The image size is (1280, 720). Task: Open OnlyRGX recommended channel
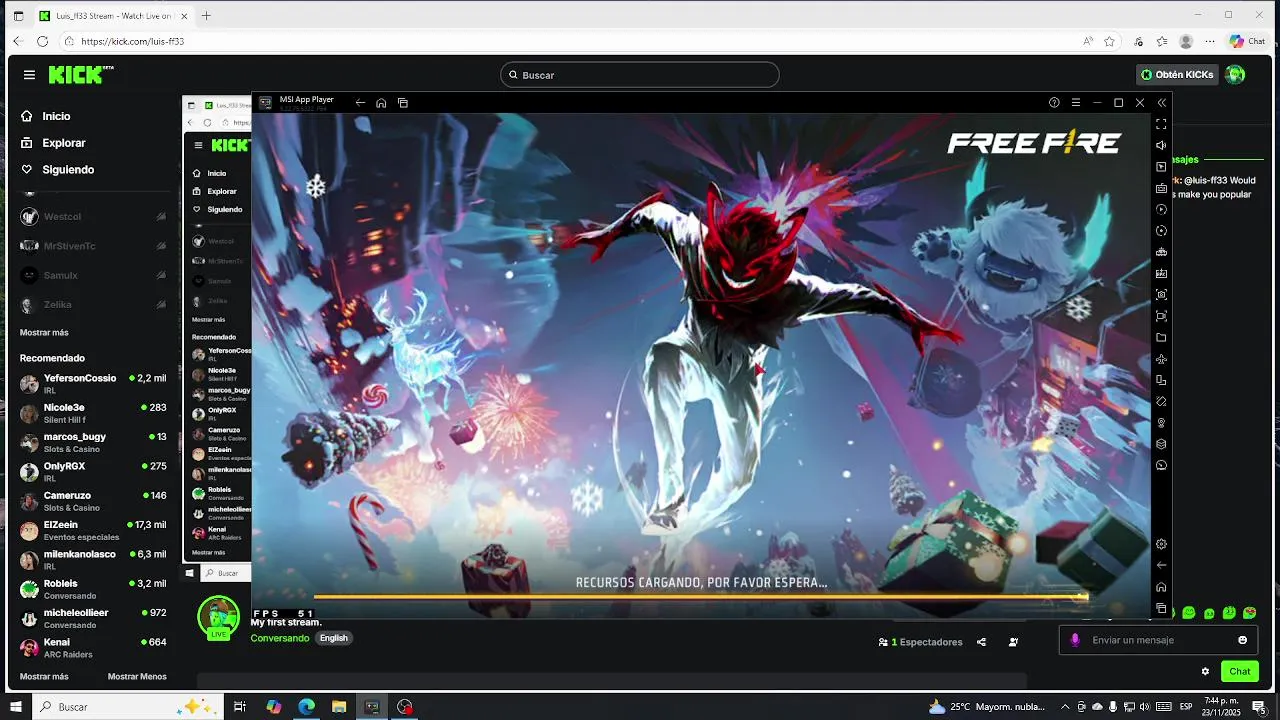pos(93,472)
